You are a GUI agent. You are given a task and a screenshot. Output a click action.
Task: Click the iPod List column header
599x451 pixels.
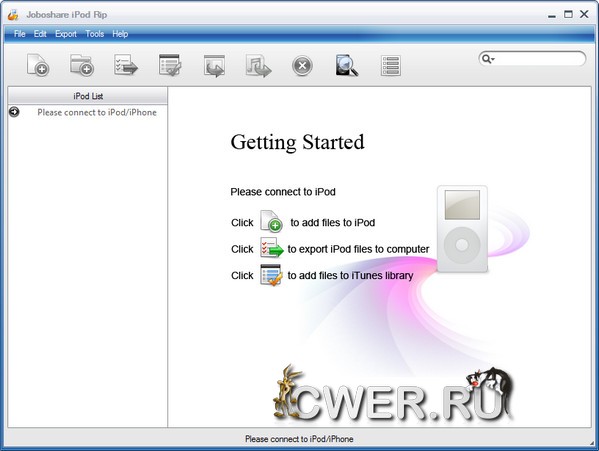(x=87, y=96)
